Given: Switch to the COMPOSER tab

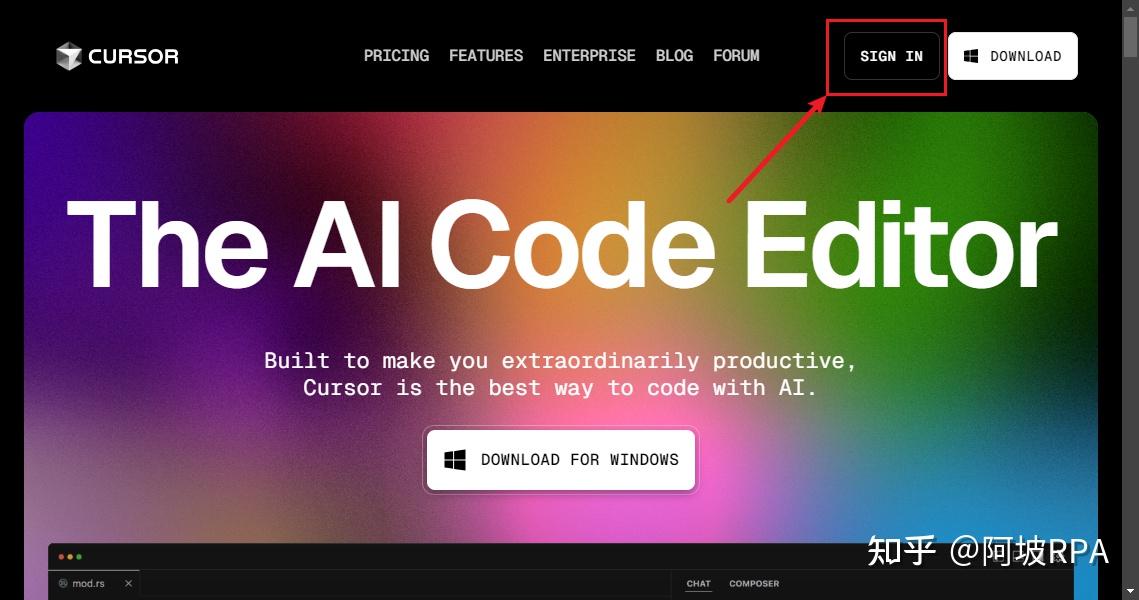Looking at the screenshot, I should click(754, 583).
